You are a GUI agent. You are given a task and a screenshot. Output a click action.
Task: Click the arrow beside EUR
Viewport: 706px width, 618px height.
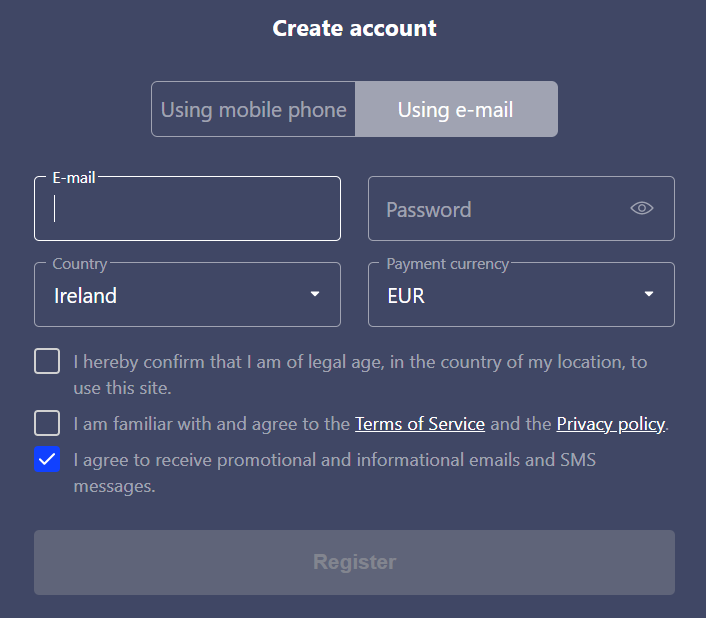pos(649,294)
